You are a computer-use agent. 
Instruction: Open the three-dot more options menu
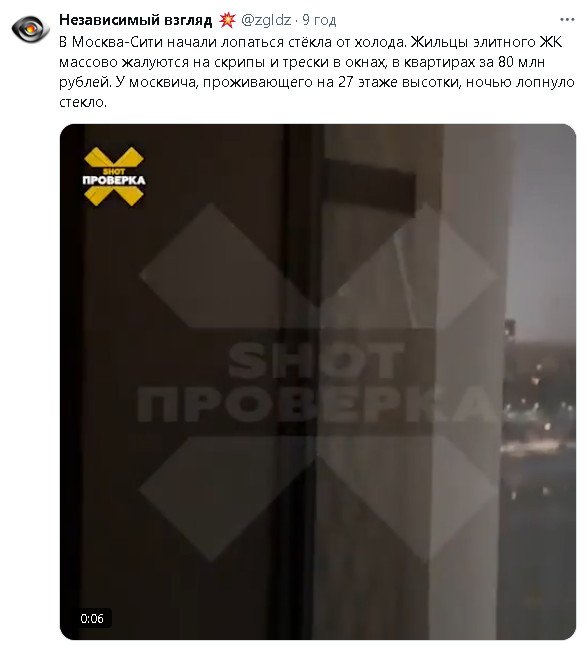point(566,20)
